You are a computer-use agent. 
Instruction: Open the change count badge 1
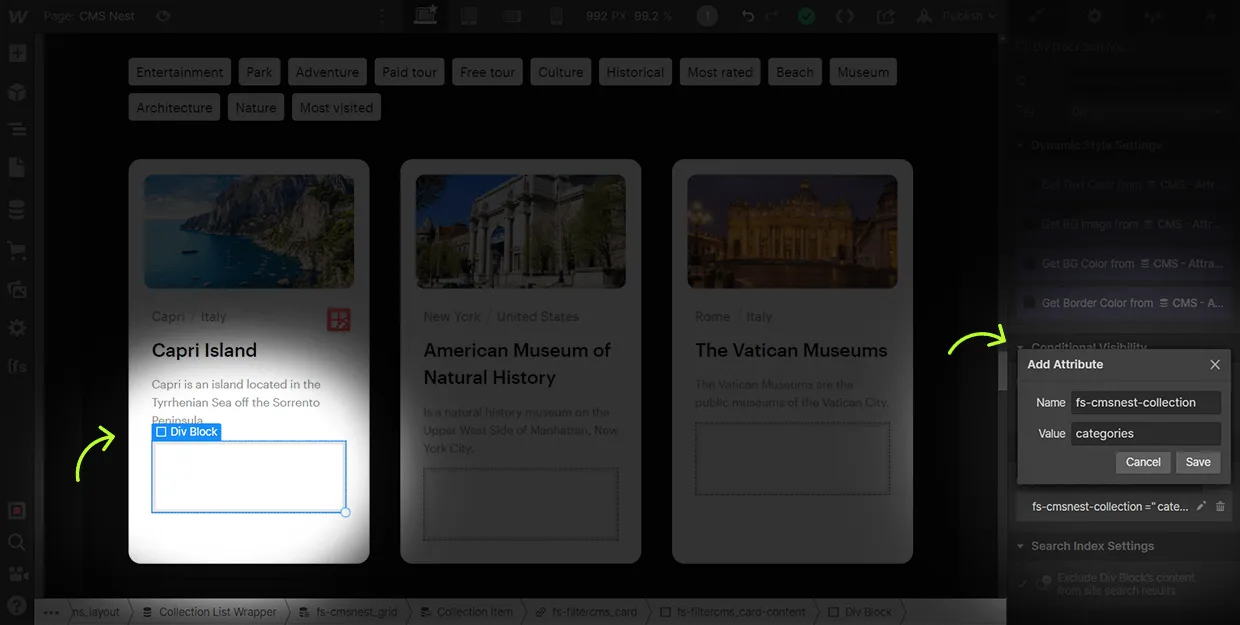click(707, 16)
